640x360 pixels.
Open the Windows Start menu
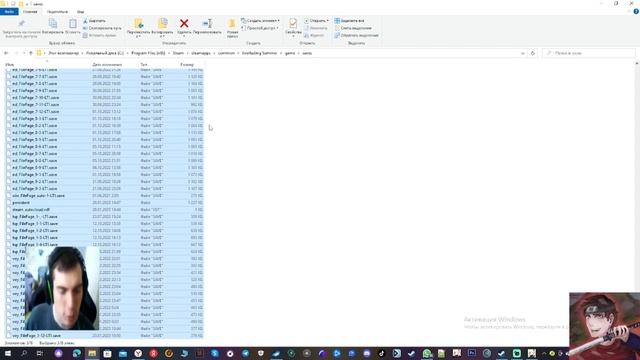pos(8,353)
